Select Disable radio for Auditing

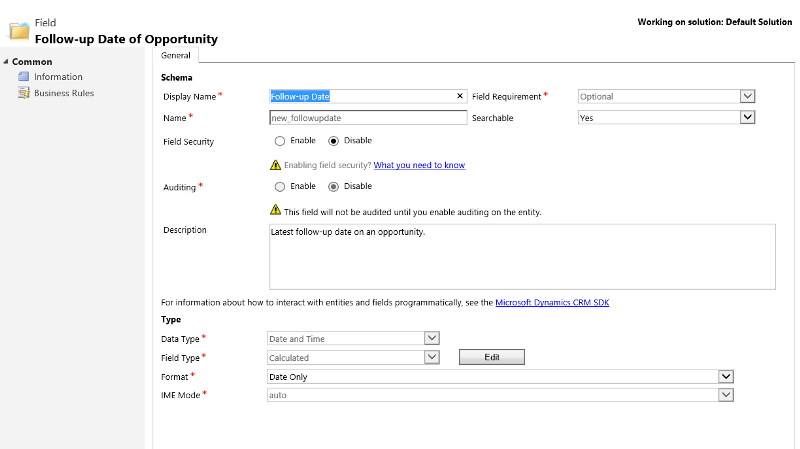(x=333, y=186)
